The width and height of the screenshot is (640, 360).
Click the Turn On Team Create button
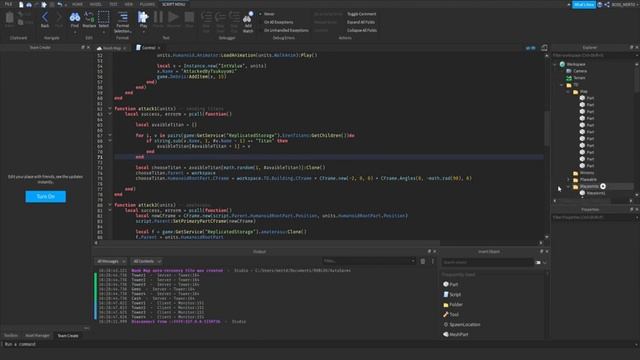tap(46, 196)
